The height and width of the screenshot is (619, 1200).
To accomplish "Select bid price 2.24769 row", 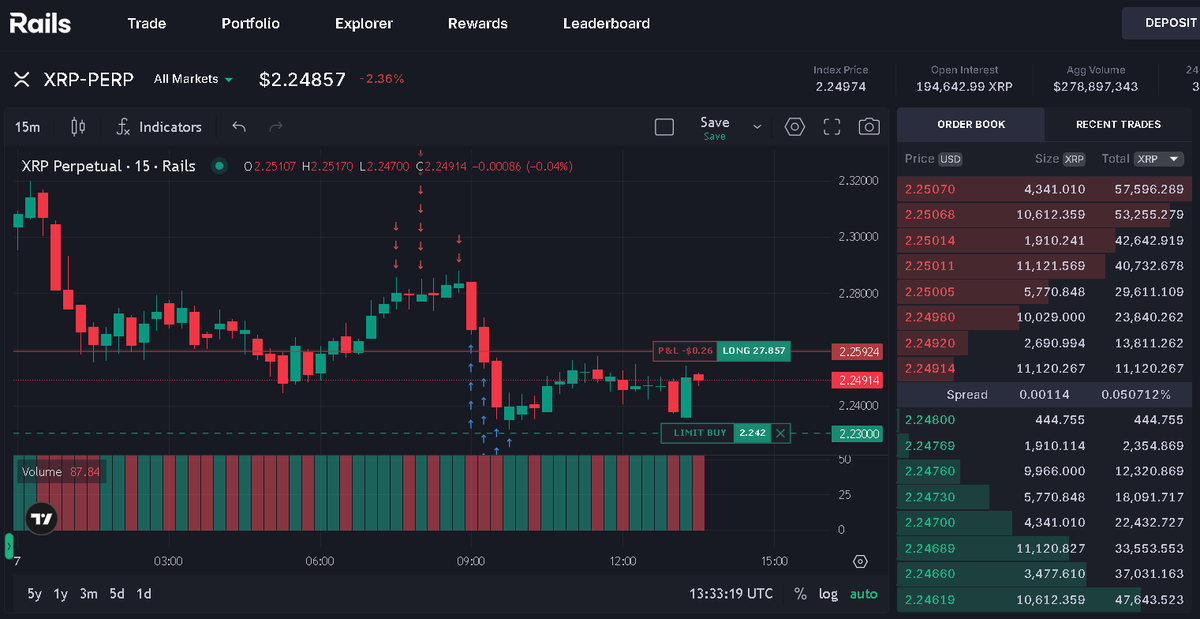I will (x=1044, y=446).
